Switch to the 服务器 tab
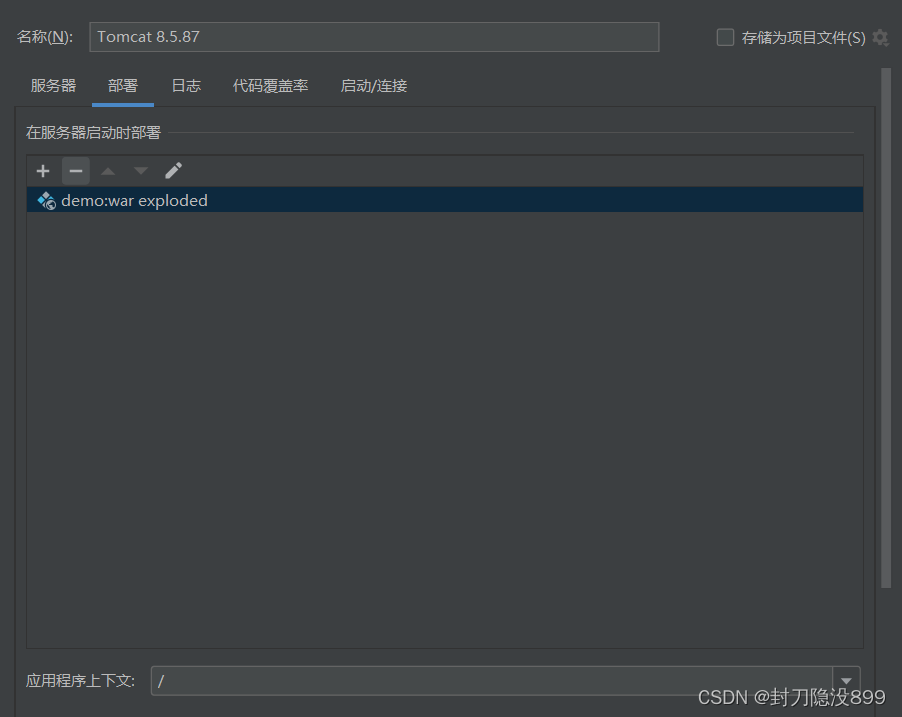The height and width of the screenshot is (717, 902). click(x=53, y=86)
